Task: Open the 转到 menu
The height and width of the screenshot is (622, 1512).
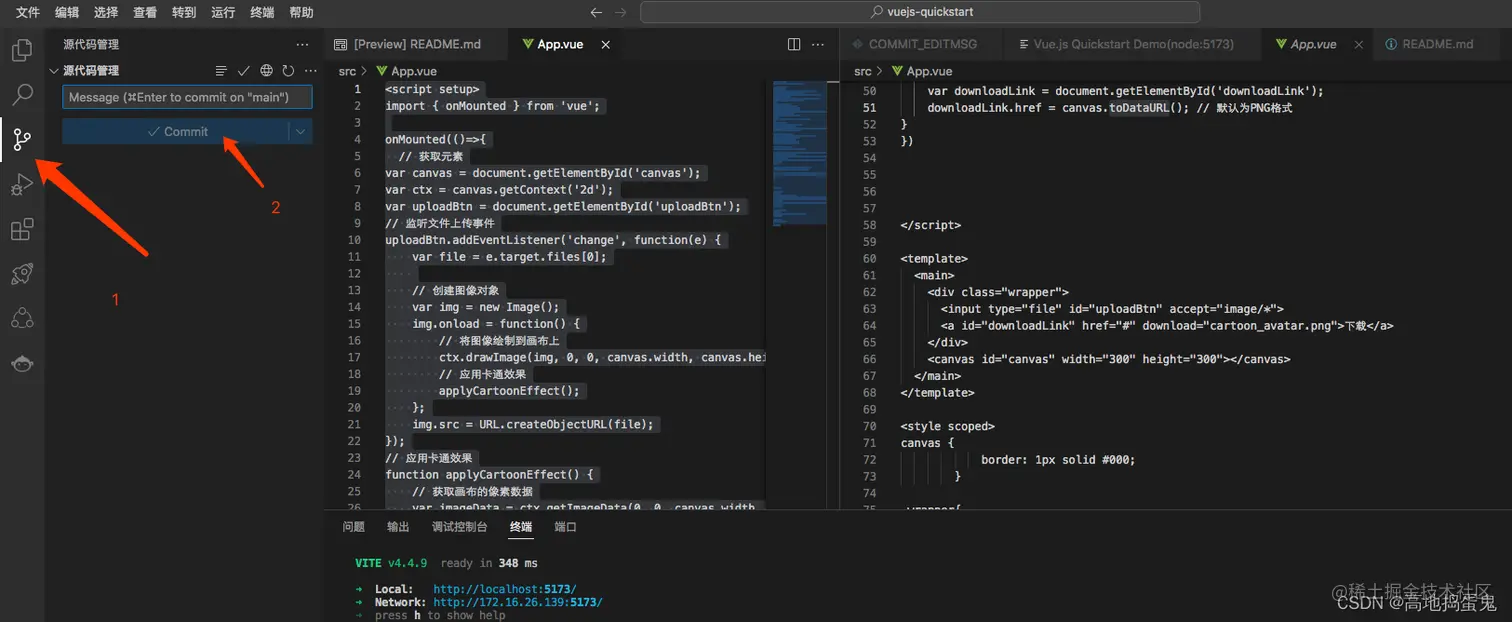Action: tap(184, 12)
